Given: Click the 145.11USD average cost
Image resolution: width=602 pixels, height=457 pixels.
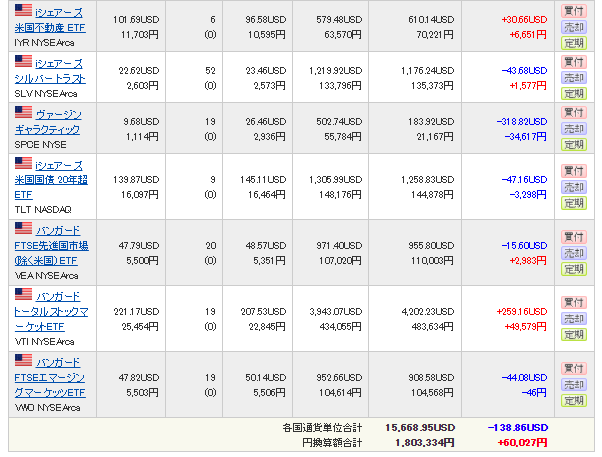Looking at the screenshot, I should [263, 180].
